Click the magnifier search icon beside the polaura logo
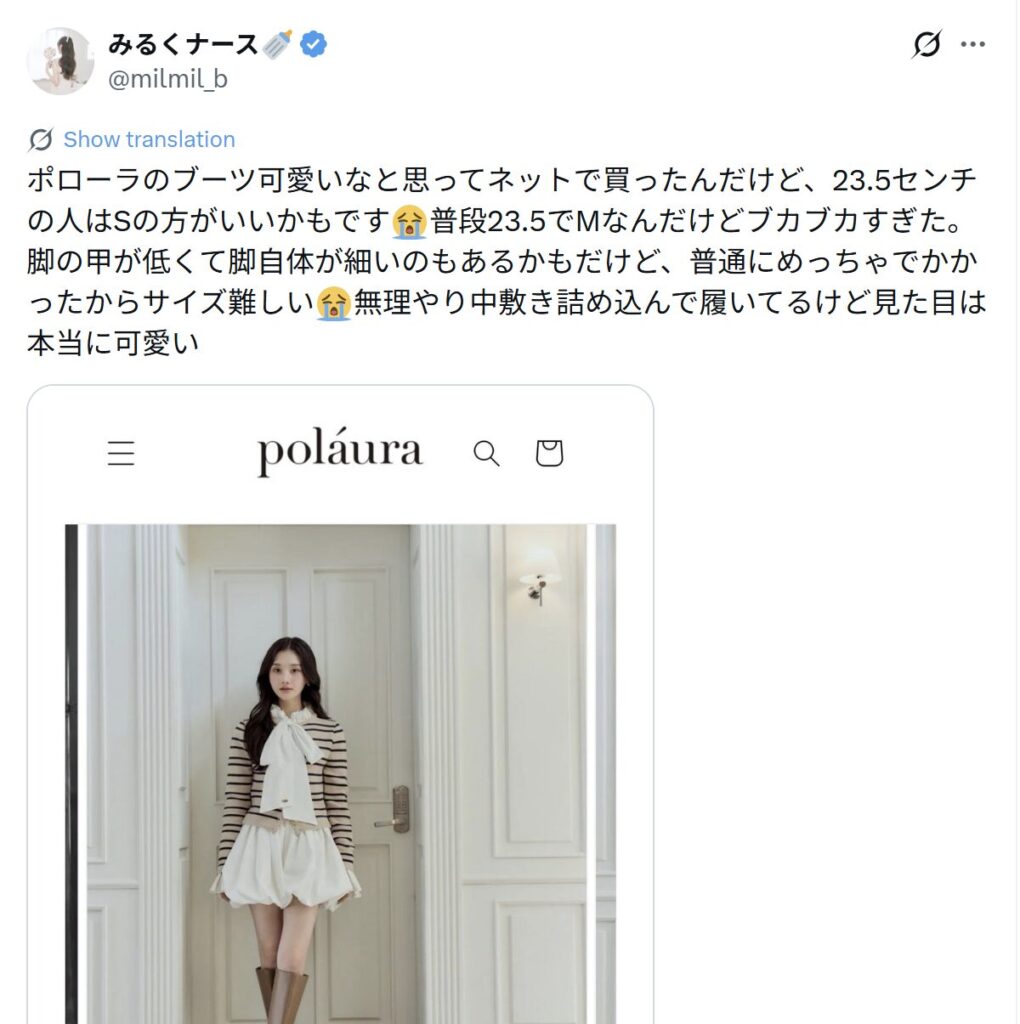This screenshot has height=1024, width=1020. tap(486, 453)
